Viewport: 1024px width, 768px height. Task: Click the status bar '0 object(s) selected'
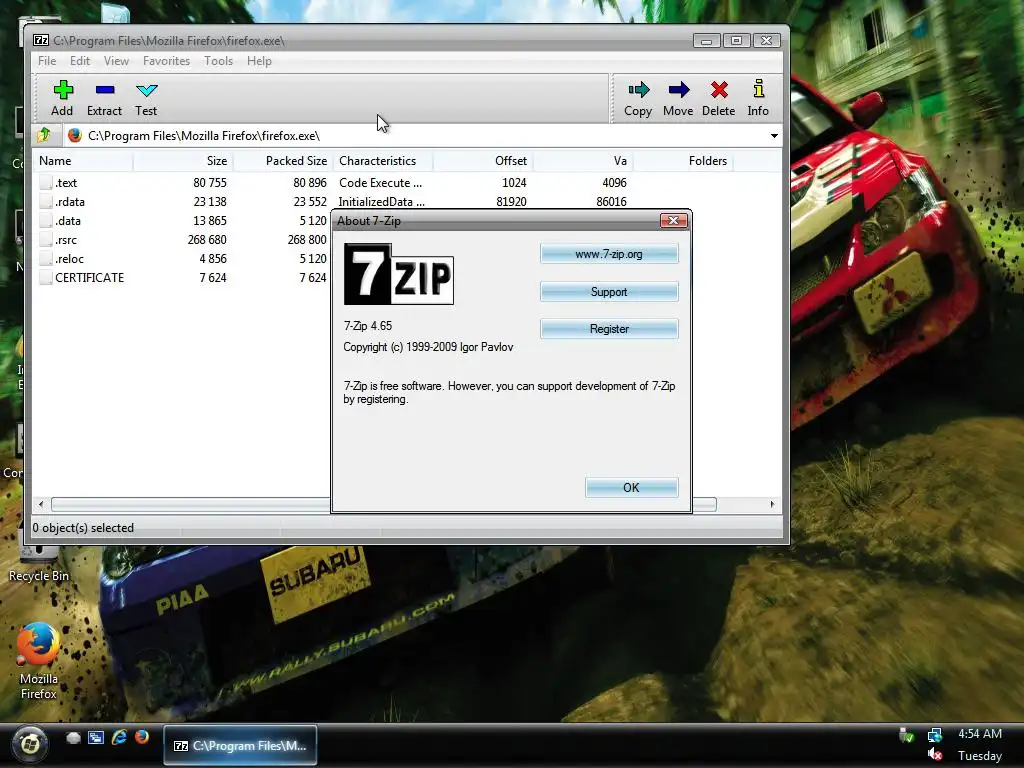coord(83,528)
